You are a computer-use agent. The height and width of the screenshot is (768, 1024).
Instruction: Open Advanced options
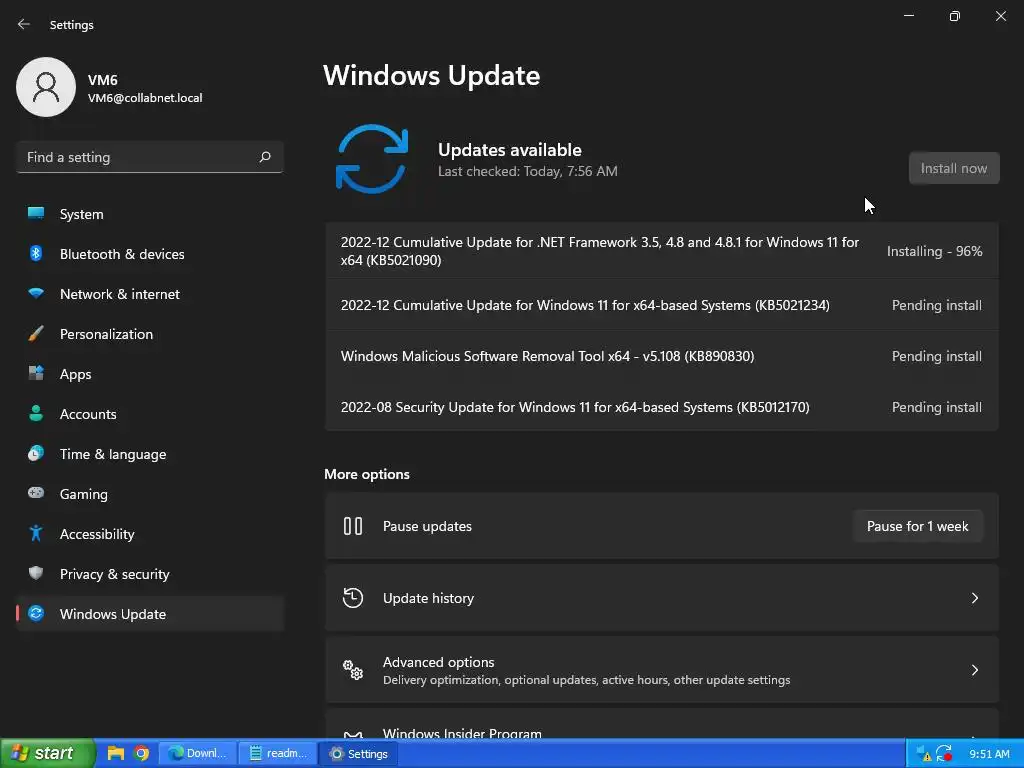point(662,670)
